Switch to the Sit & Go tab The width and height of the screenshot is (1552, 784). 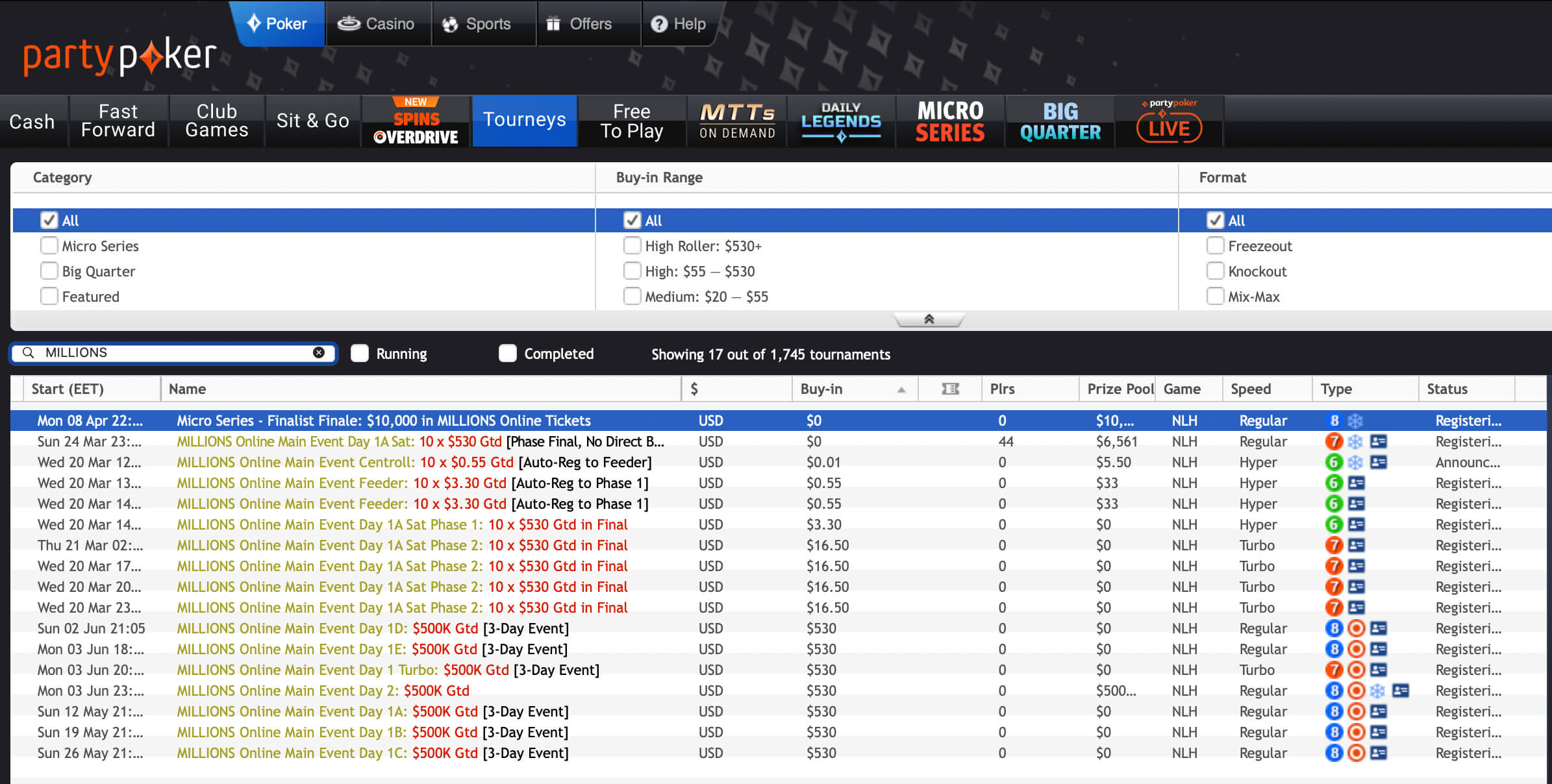312,121
